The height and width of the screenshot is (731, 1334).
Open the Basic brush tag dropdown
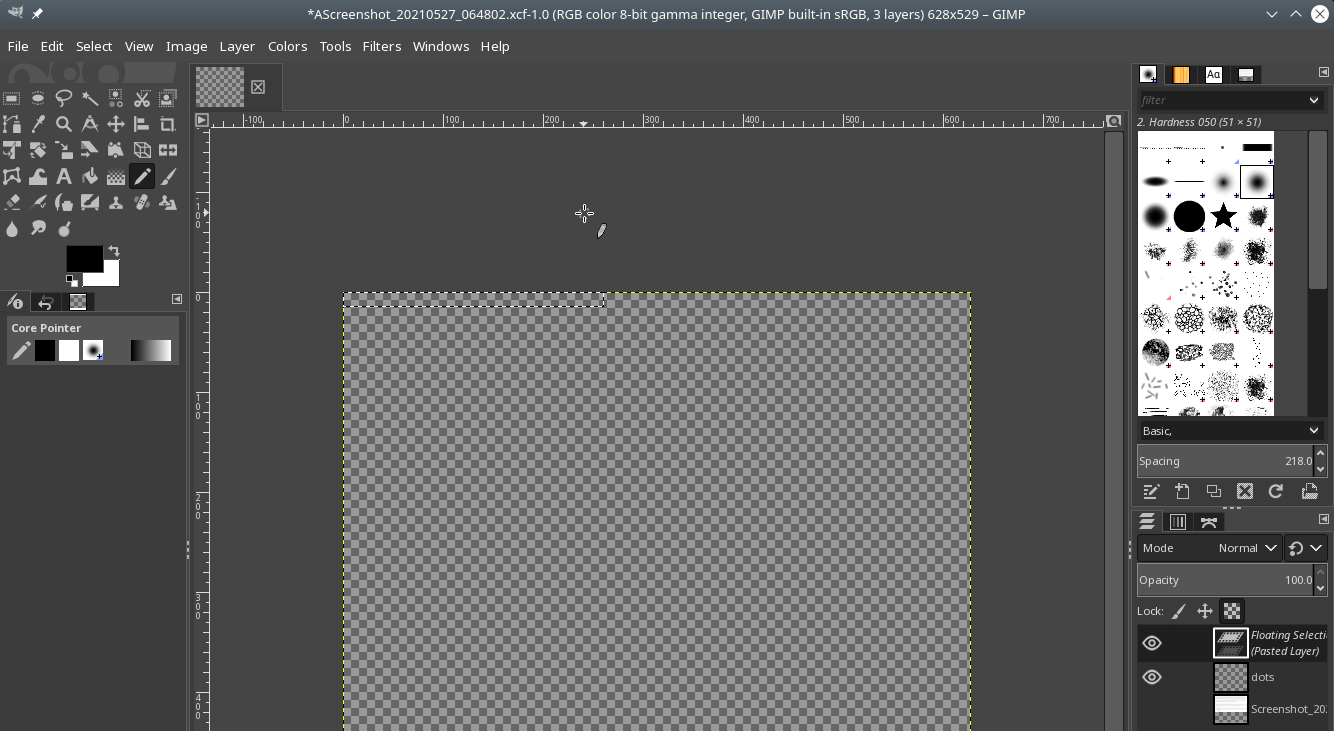click(1232, 430)
